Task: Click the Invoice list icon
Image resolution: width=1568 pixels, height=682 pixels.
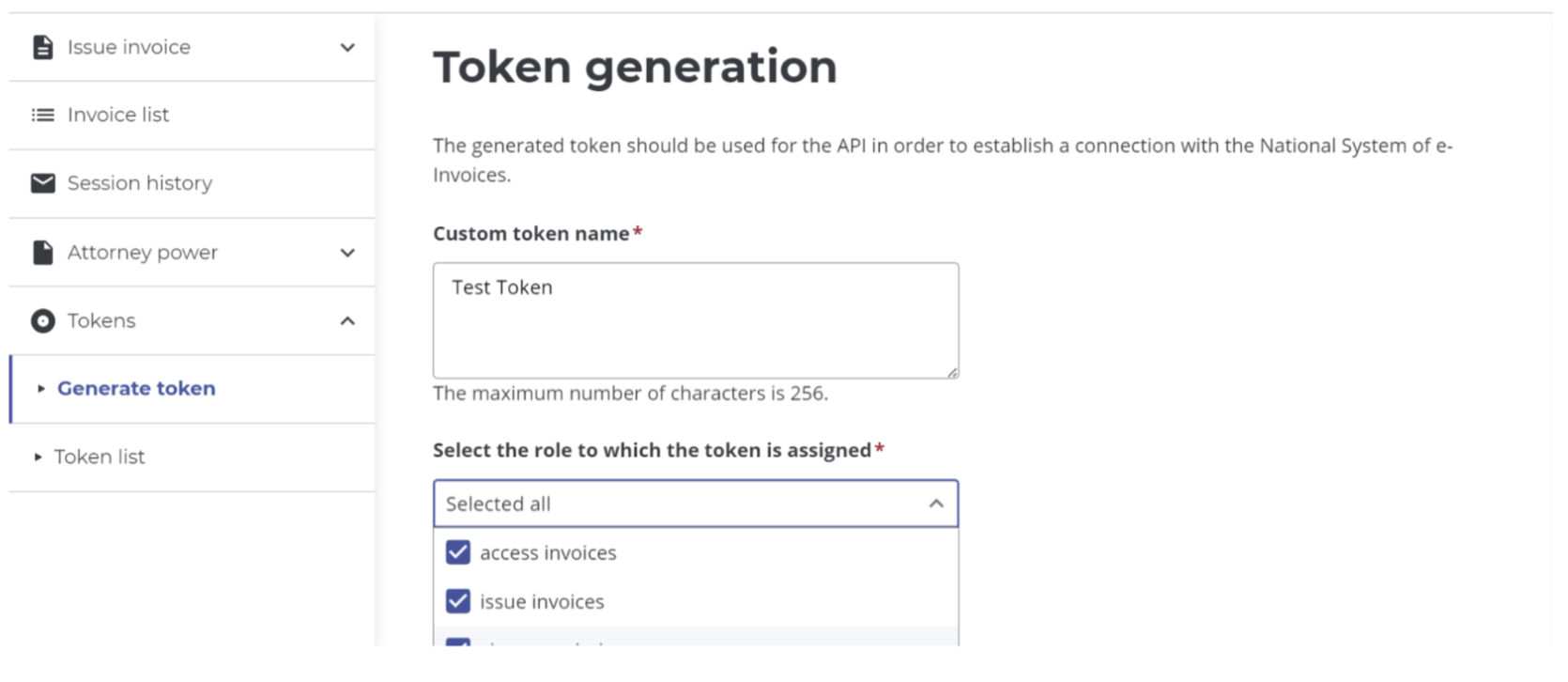Action: pyautogui.click(x=42, y=115)
